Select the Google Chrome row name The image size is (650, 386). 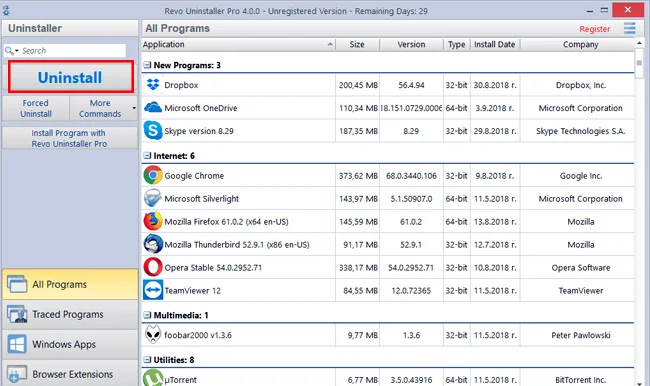coord(194,176)
